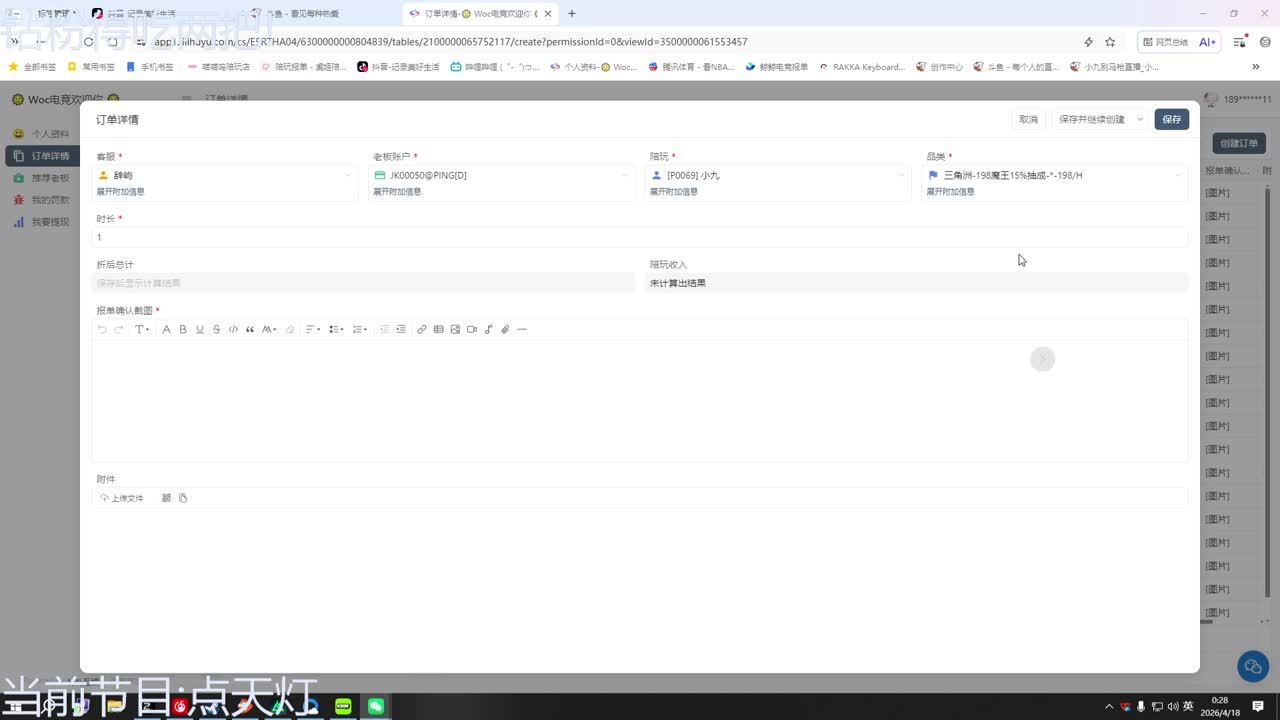Open the font color picker (A icon)
Screen dimensions: 1280x720
166,329
